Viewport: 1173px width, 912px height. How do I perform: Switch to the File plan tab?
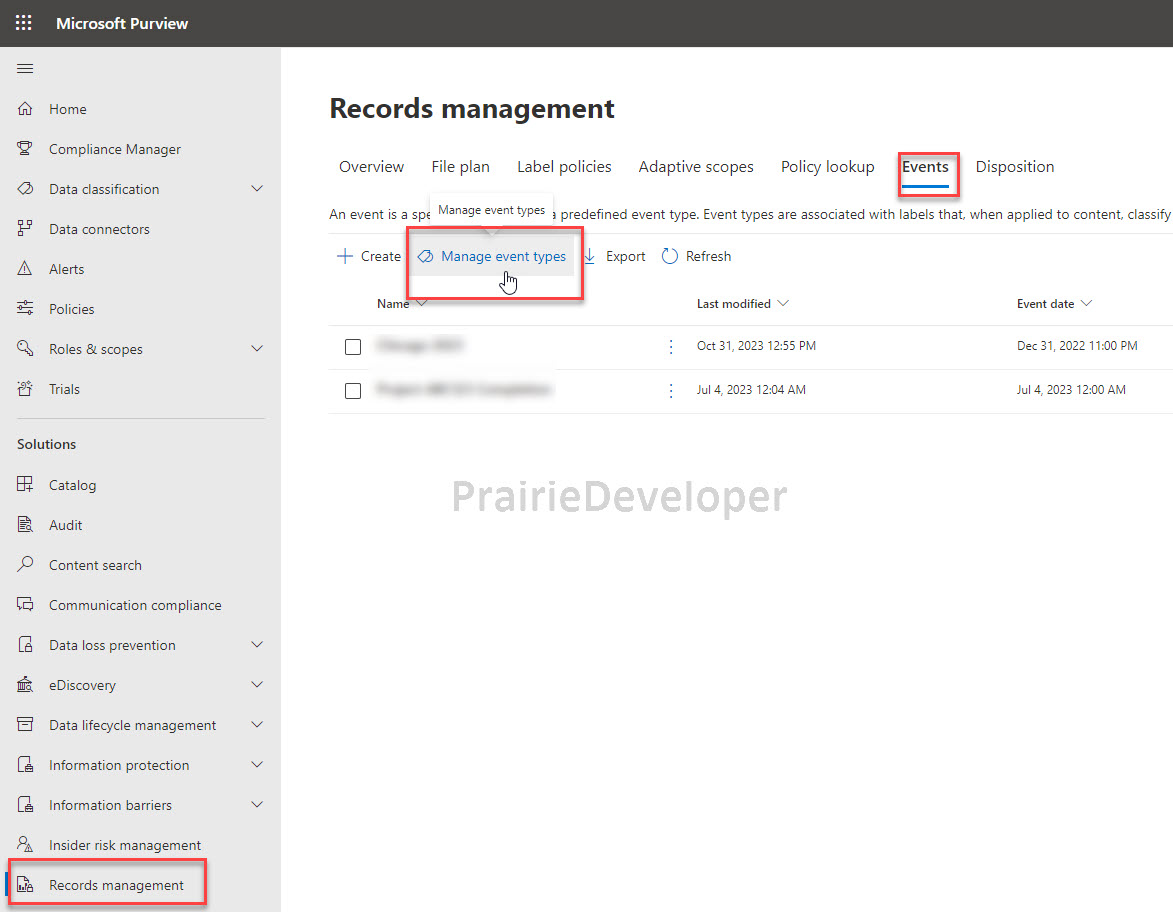[x=460, y=166]
